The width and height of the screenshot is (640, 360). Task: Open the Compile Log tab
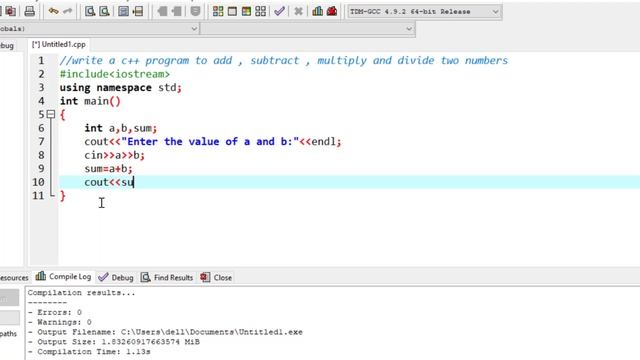point(63,277)
